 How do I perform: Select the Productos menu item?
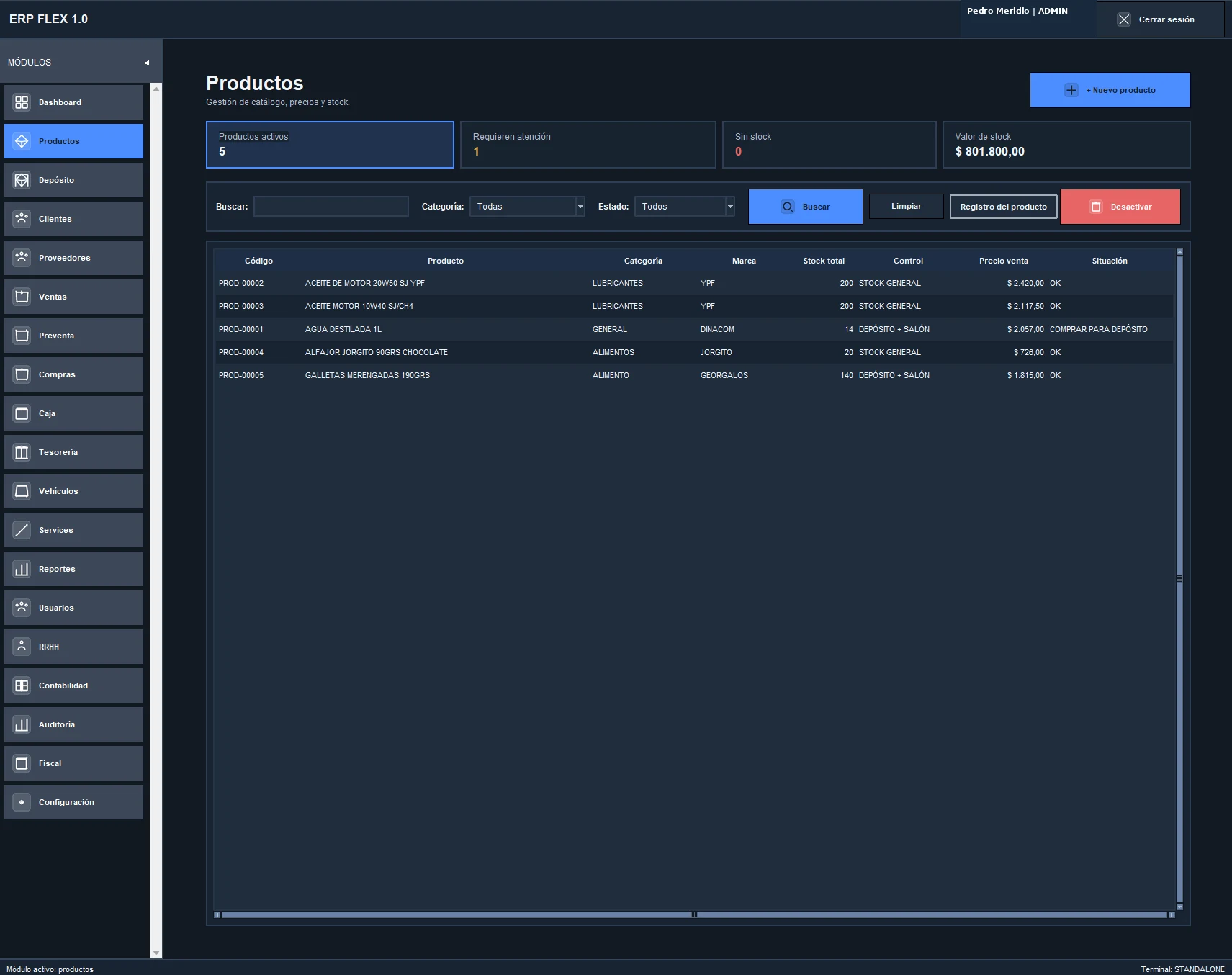73,141
